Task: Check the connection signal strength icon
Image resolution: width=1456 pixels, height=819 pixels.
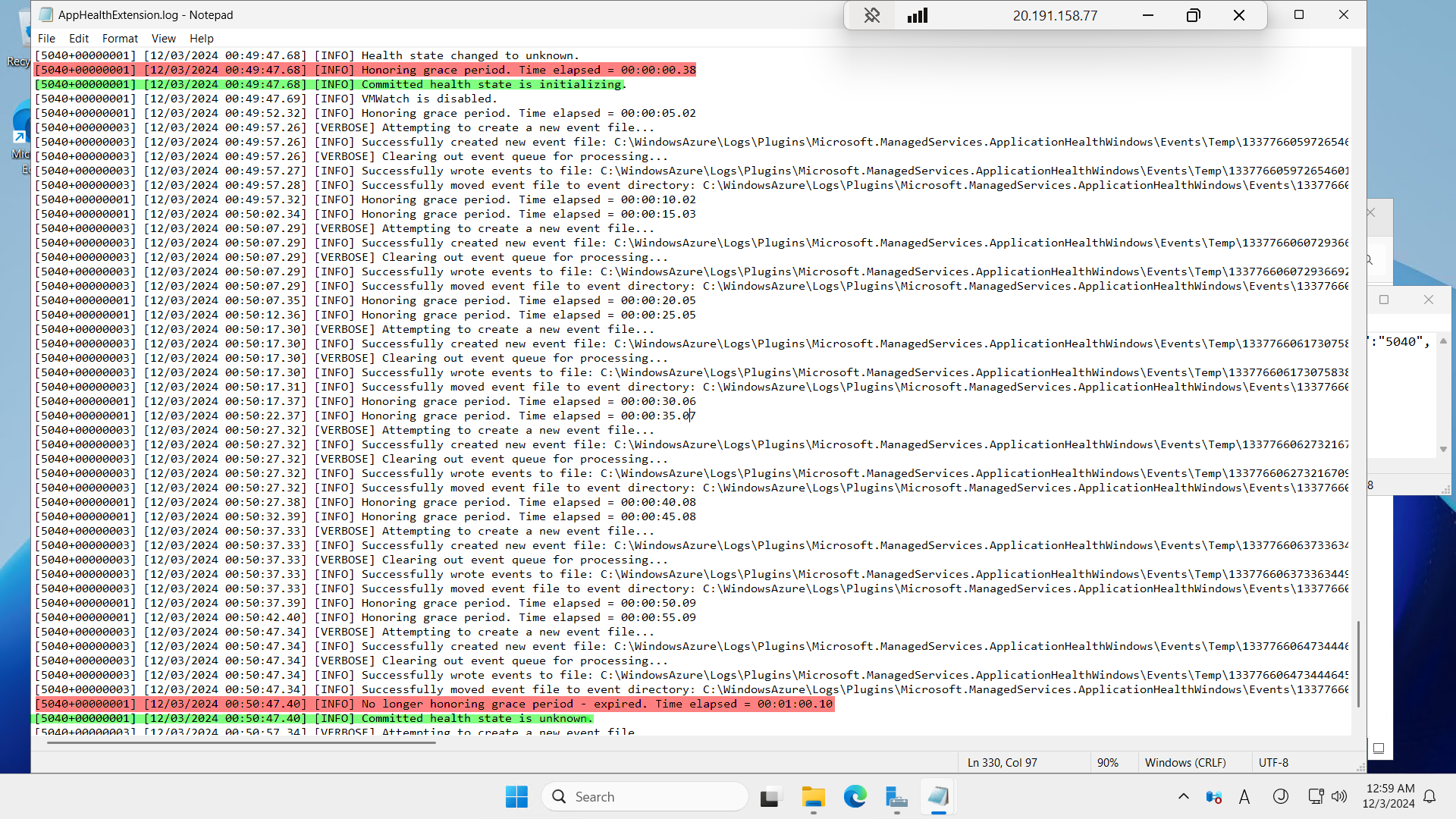Action: click(x=918, y=15)
